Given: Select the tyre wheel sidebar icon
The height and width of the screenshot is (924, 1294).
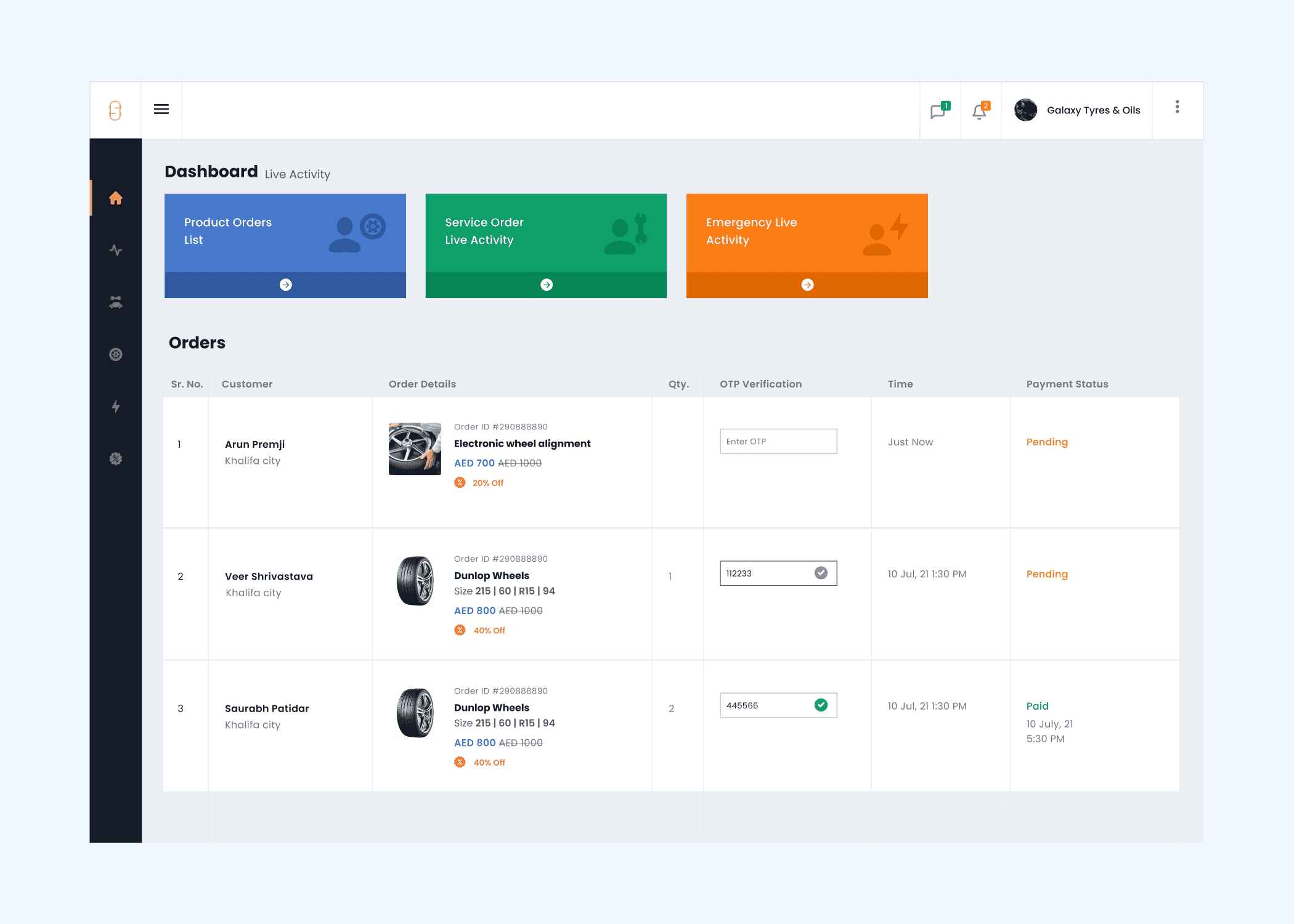Looking at the screenshot, I should 116,354.
